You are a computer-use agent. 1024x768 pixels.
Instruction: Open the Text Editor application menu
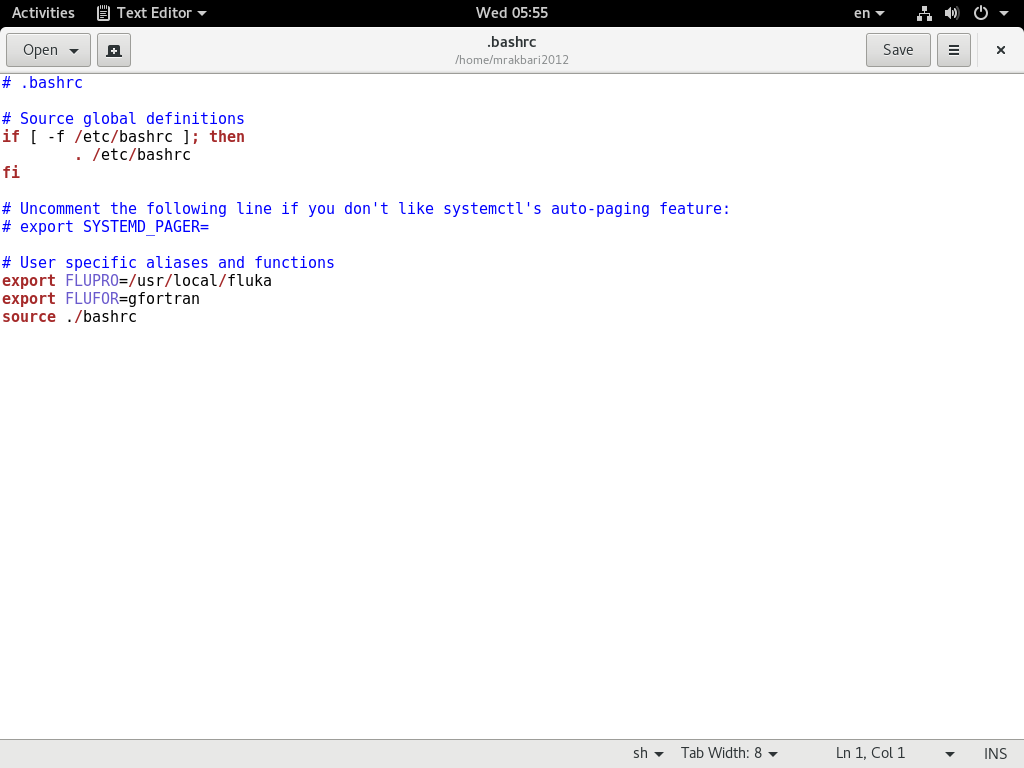152,13
